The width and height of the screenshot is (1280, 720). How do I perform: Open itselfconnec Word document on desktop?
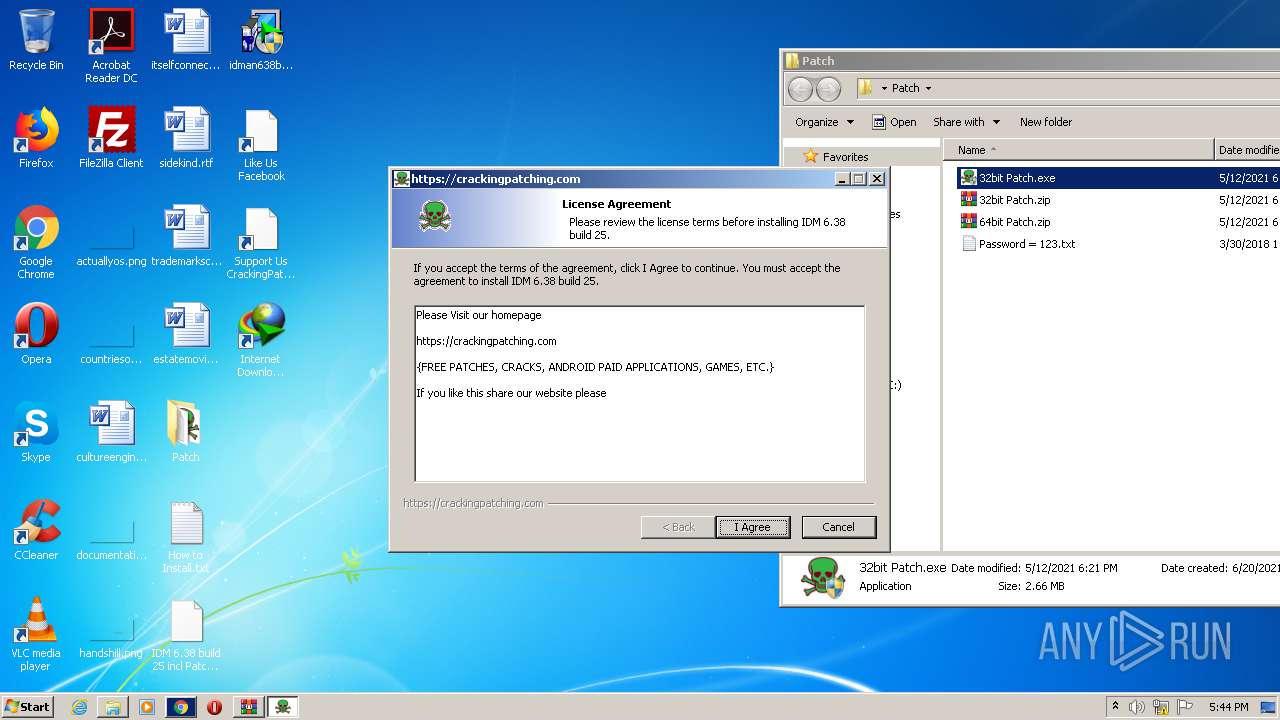click(x=186, y=40)
